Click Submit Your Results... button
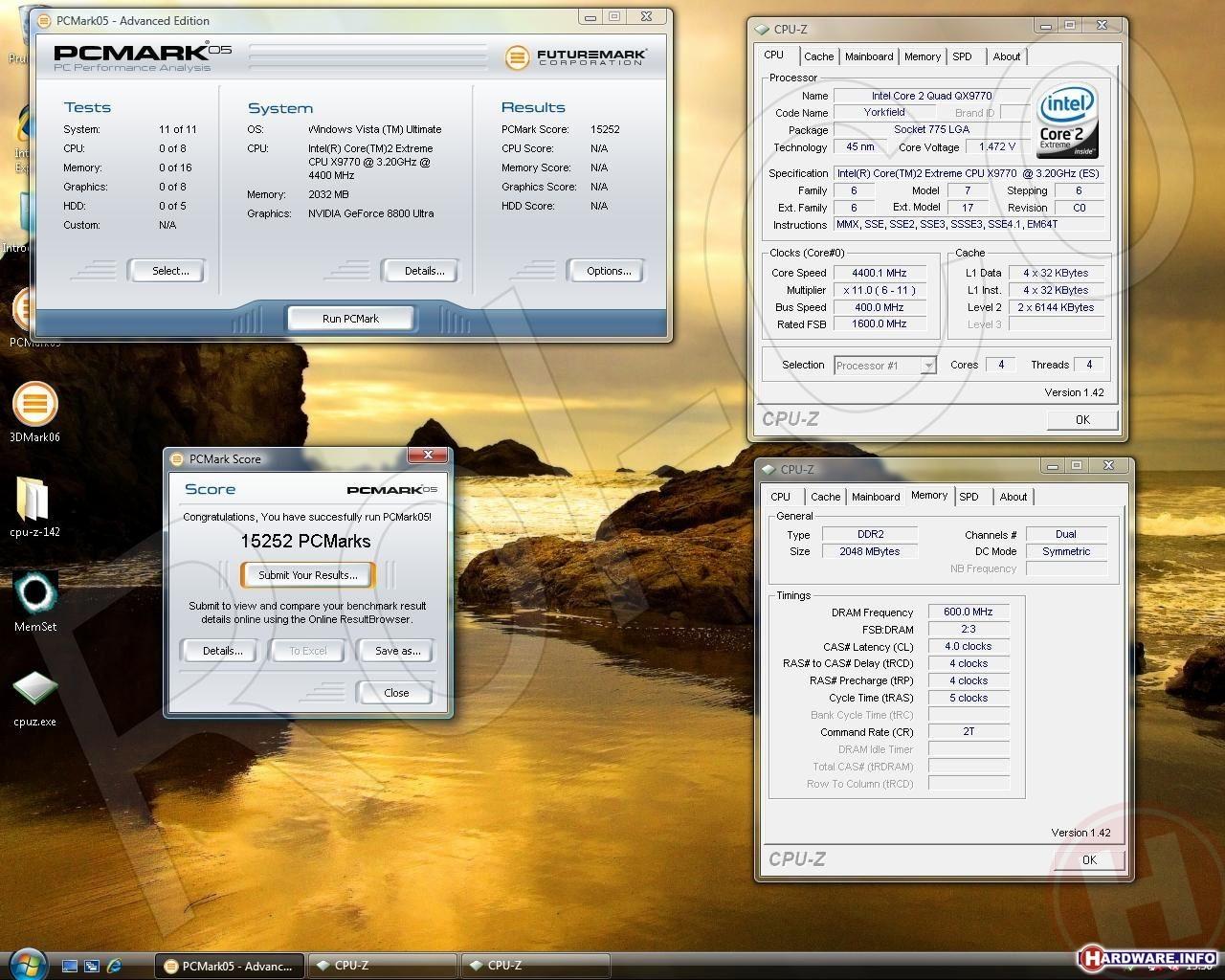1225x980 pixels. point(308,575)
